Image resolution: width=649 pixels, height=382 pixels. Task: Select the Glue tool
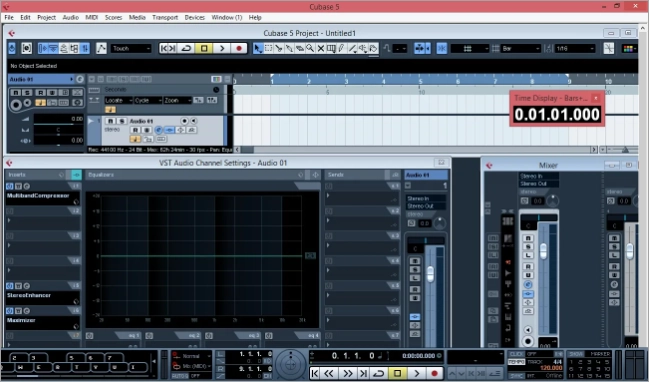tap(289, 48)
